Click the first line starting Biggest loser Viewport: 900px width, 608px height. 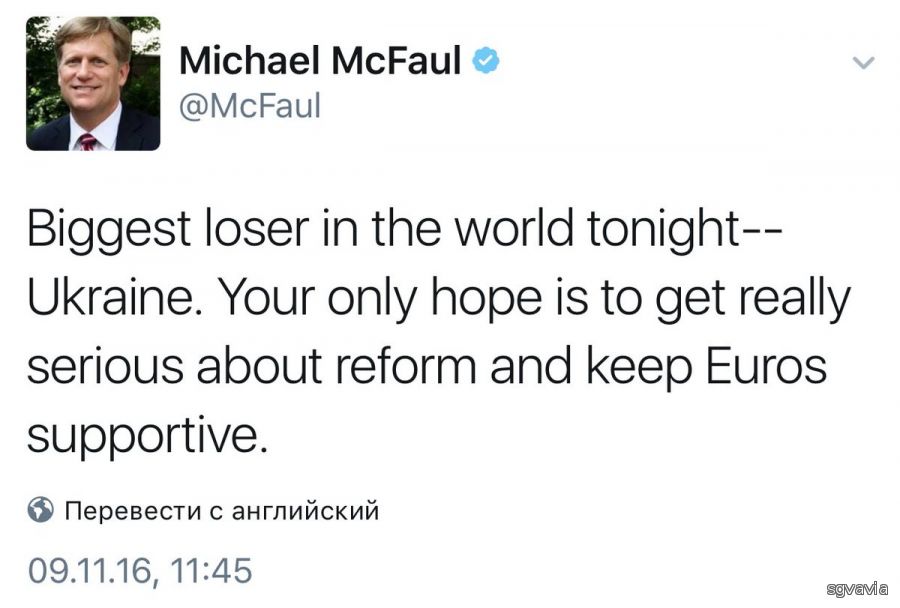[404, 229]
